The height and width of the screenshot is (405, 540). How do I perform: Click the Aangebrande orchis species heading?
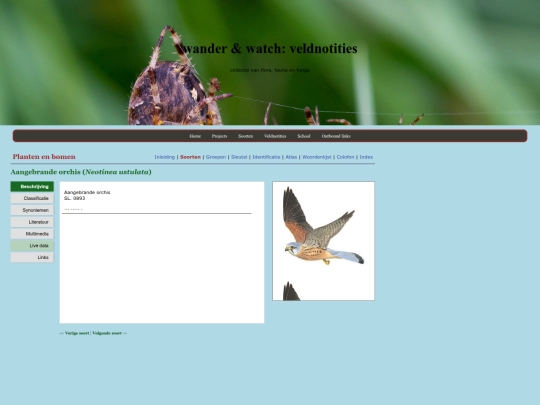pos(81,172)
